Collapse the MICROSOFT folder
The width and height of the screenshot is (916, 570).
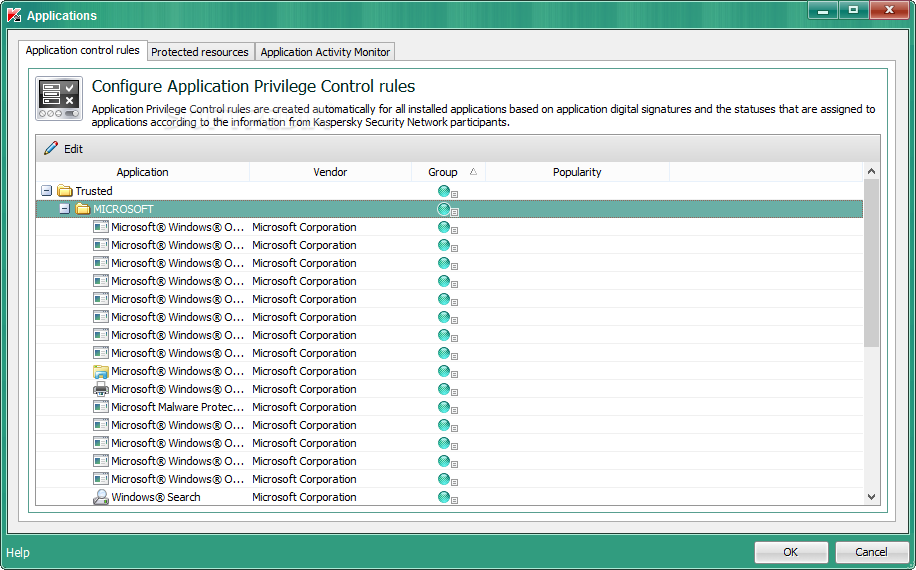pyautogui.click(x=65, y=209)
